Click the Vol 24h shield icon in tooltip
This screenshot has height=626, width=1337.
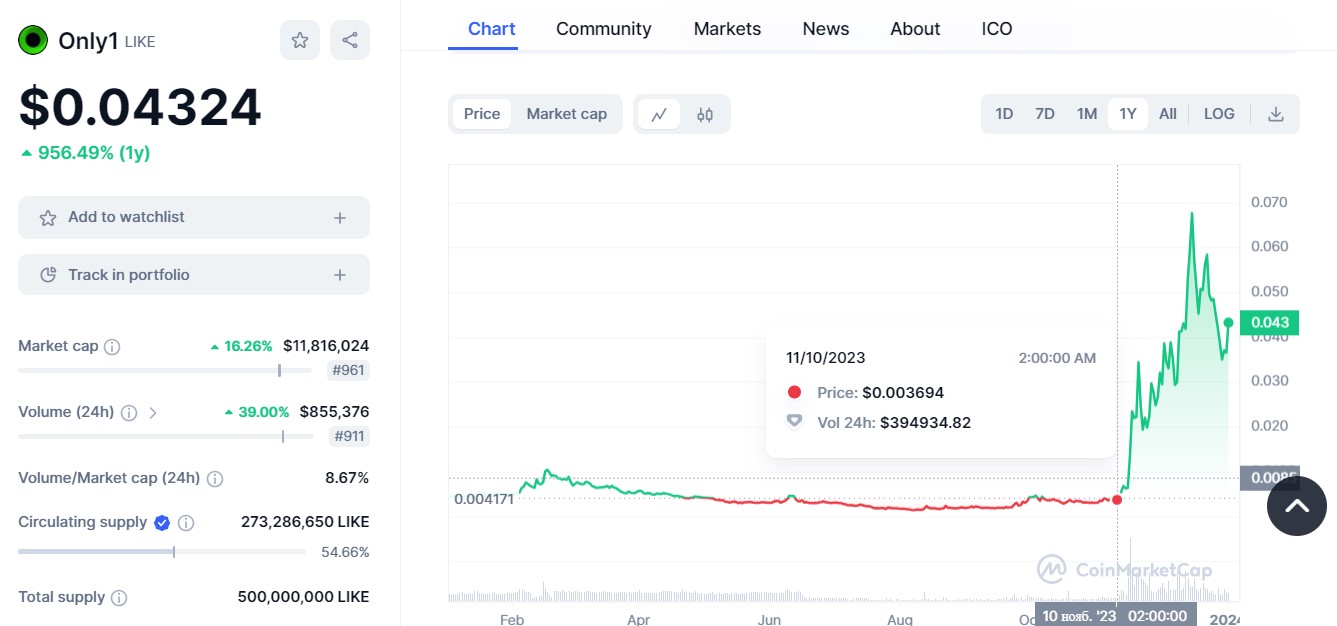click(x=794, y=422)
